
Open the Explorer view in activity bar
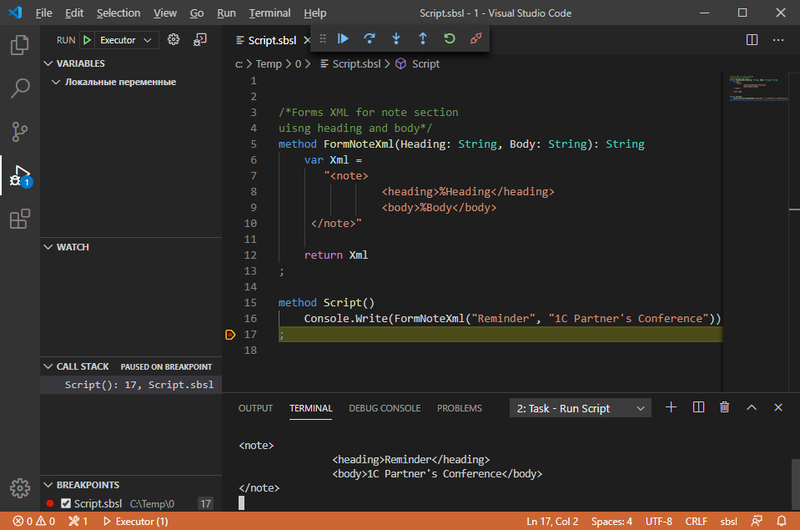click(x=19, y=45)
